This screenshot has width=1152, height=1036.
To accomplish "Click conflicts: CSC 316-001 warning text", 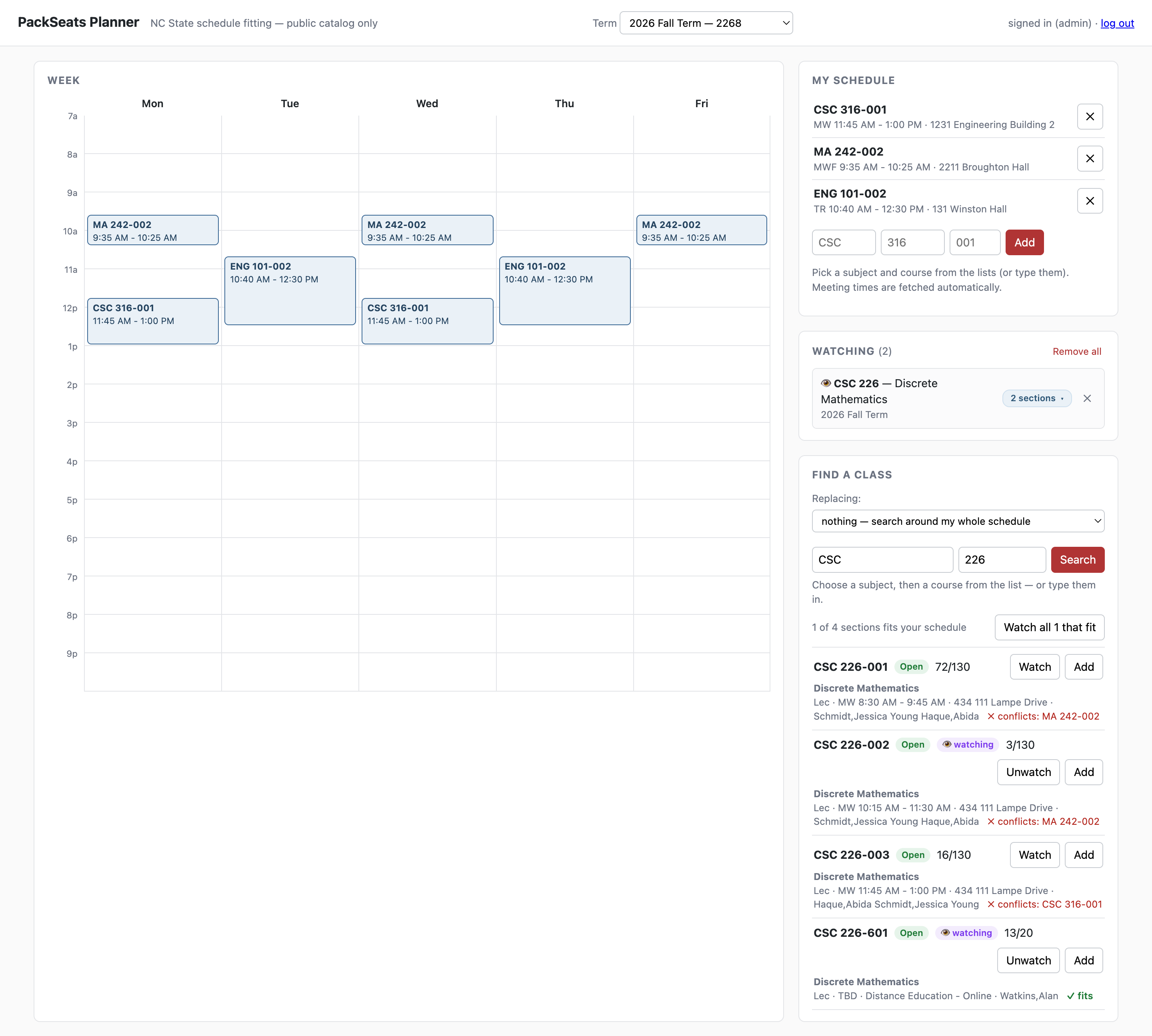I will pos(1044,904).
